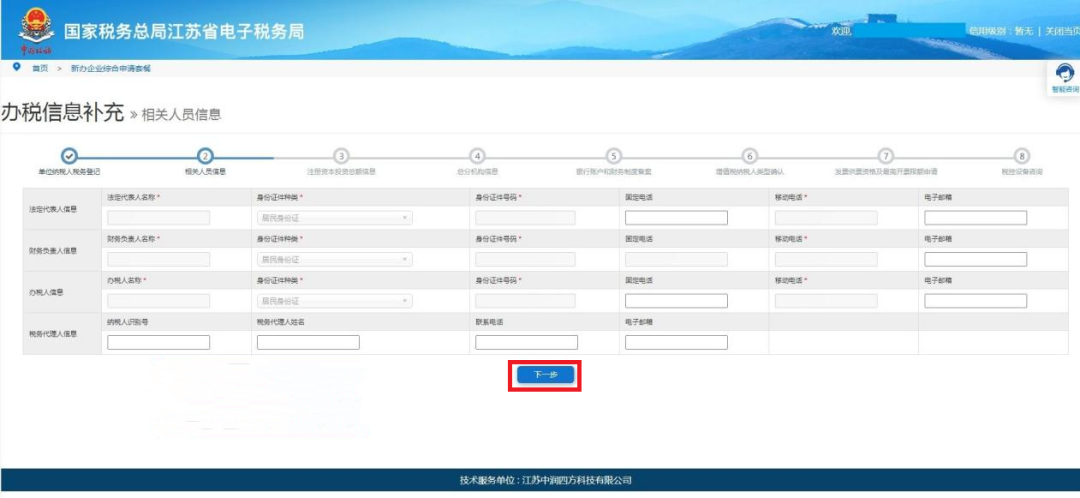The height and width of the screenshot is (498, 1080).
Task: Open financial officer's 身份证件种类 dropdown
Action: click(335, 259)
